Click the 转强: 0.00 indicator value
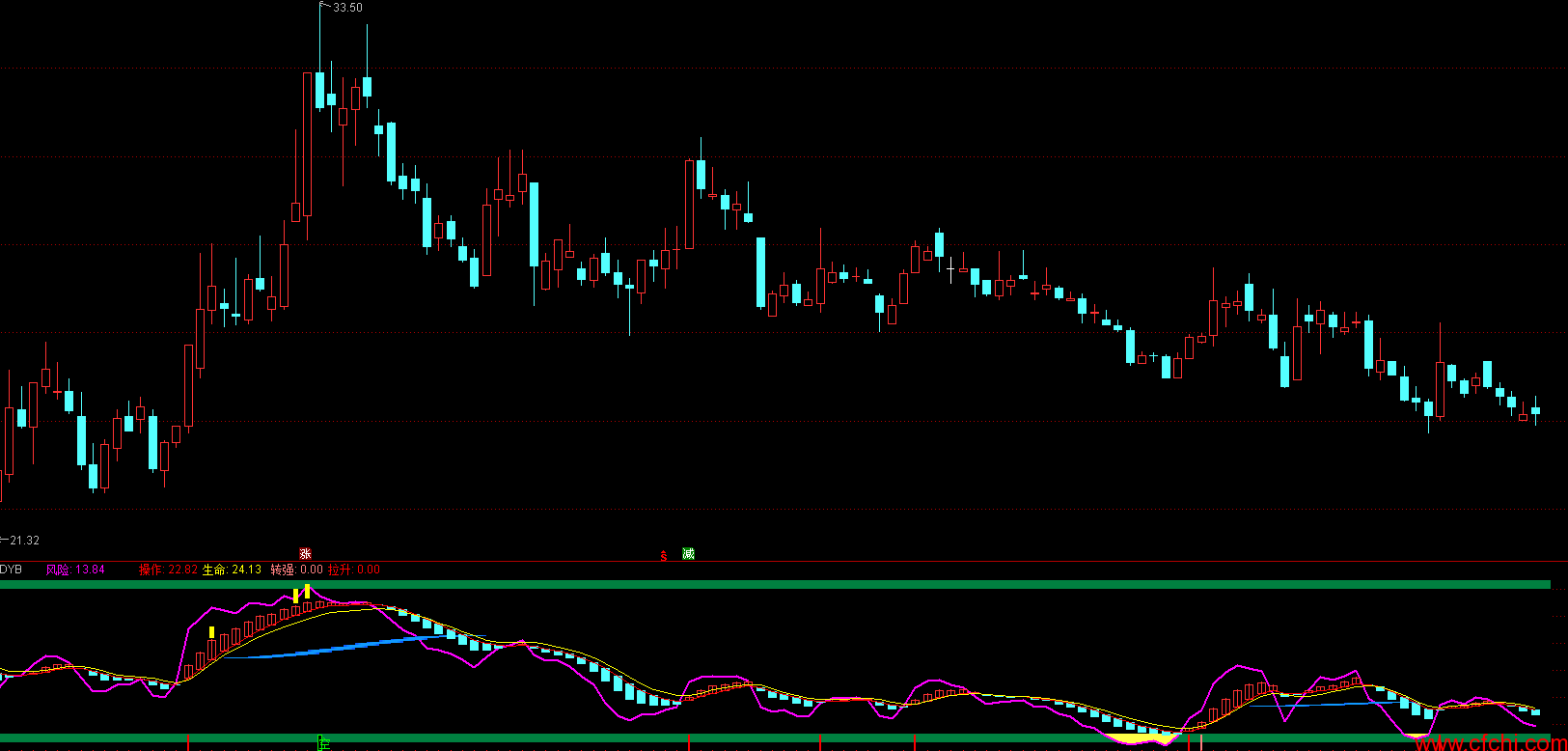The image size is (1568, 751). pos(296,570)
